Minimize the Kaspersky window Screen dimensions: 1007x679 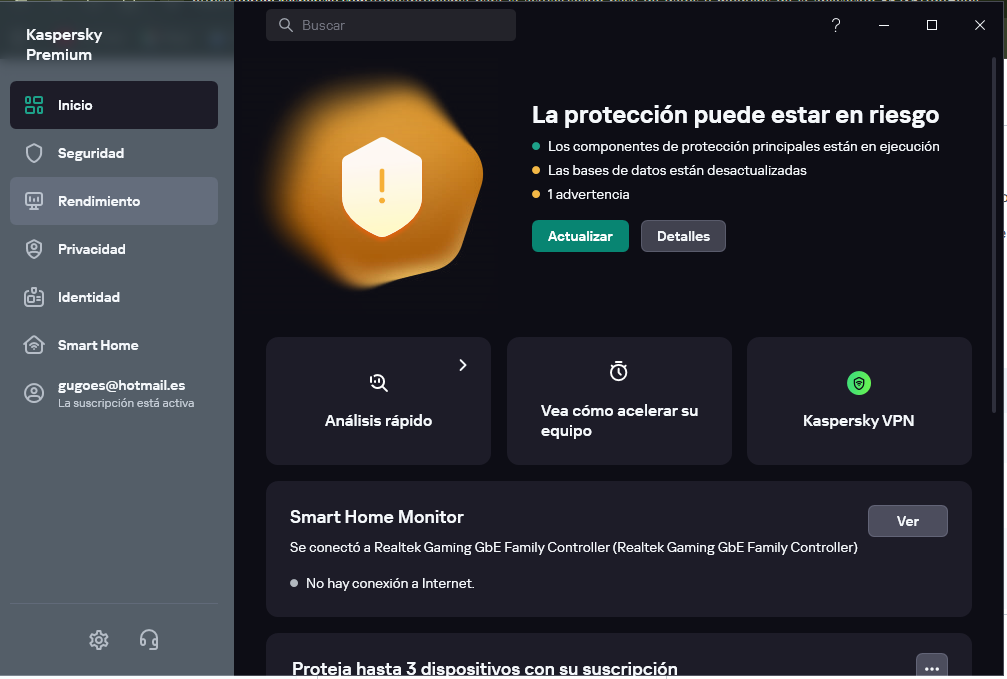coord(884,25)
